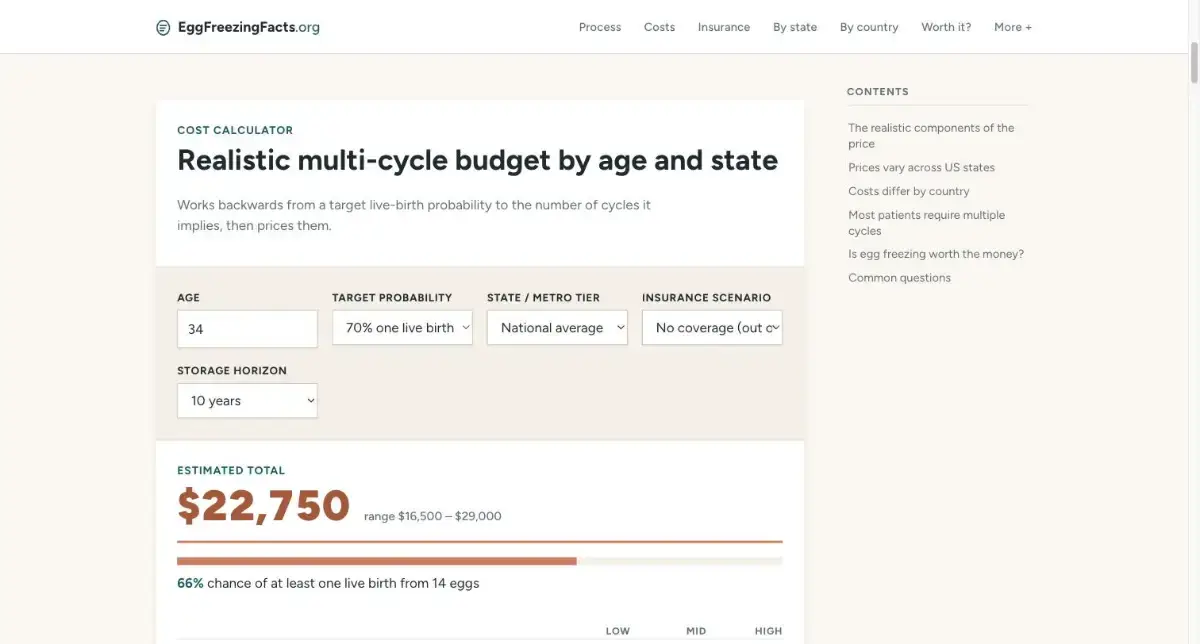Jump to 'The realistic components of the price'
This screenshot has width=1200, height=644.
[931, 136]
